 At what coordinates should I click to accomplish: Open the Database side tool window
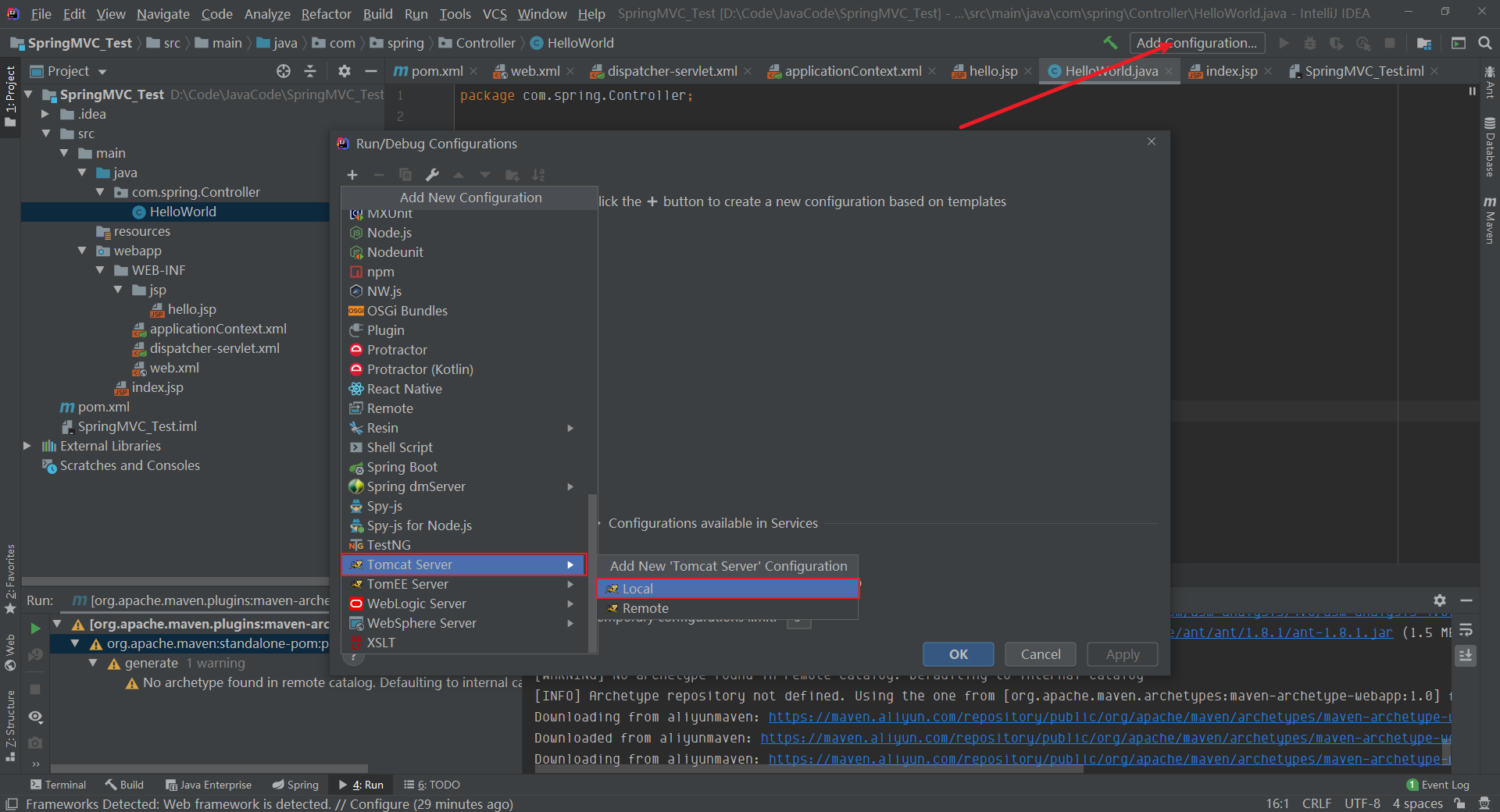[1490, 146]
